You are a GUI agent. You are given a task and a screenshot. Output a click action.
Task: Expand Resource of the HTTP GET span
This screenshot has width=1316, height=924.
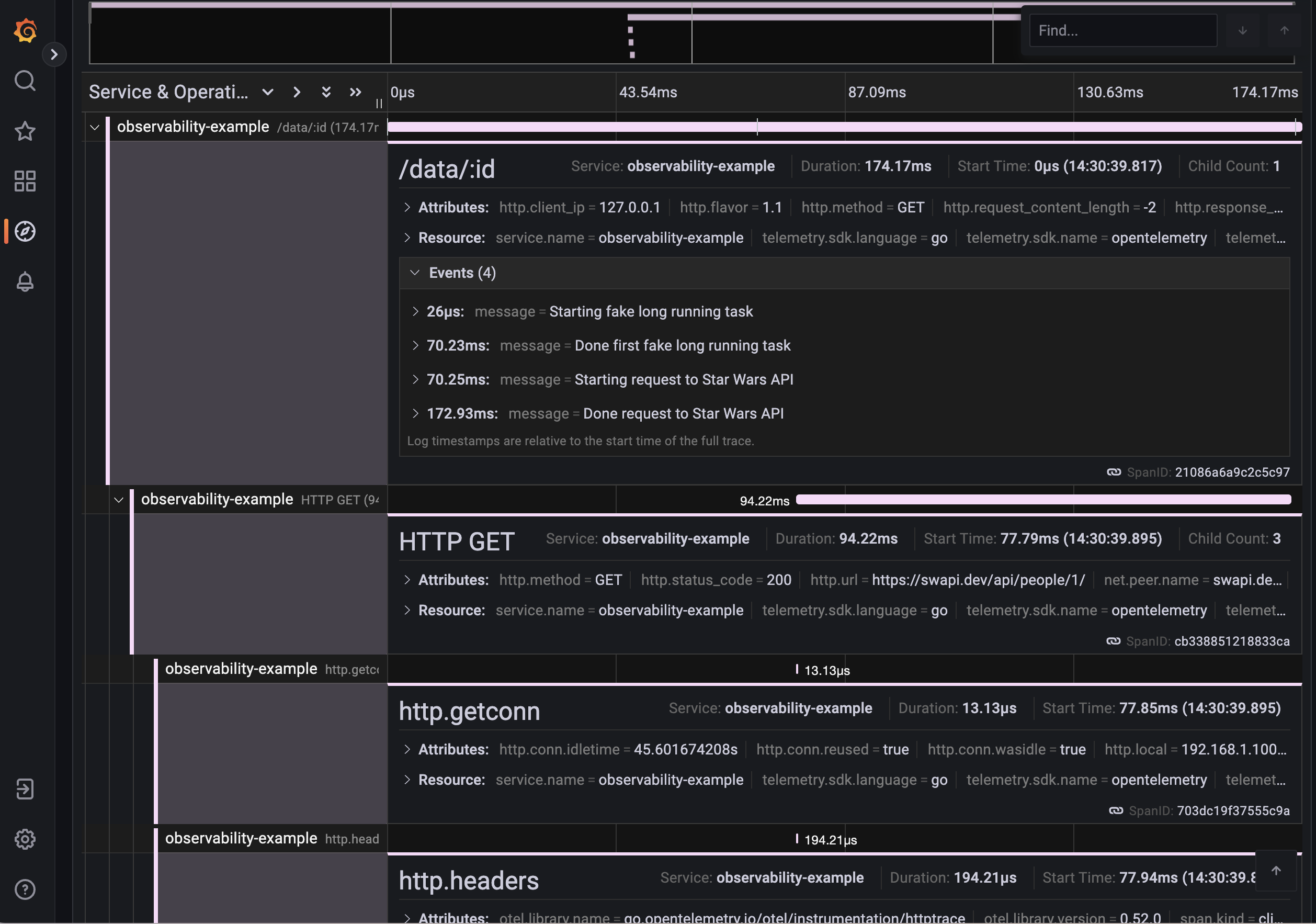407,611
